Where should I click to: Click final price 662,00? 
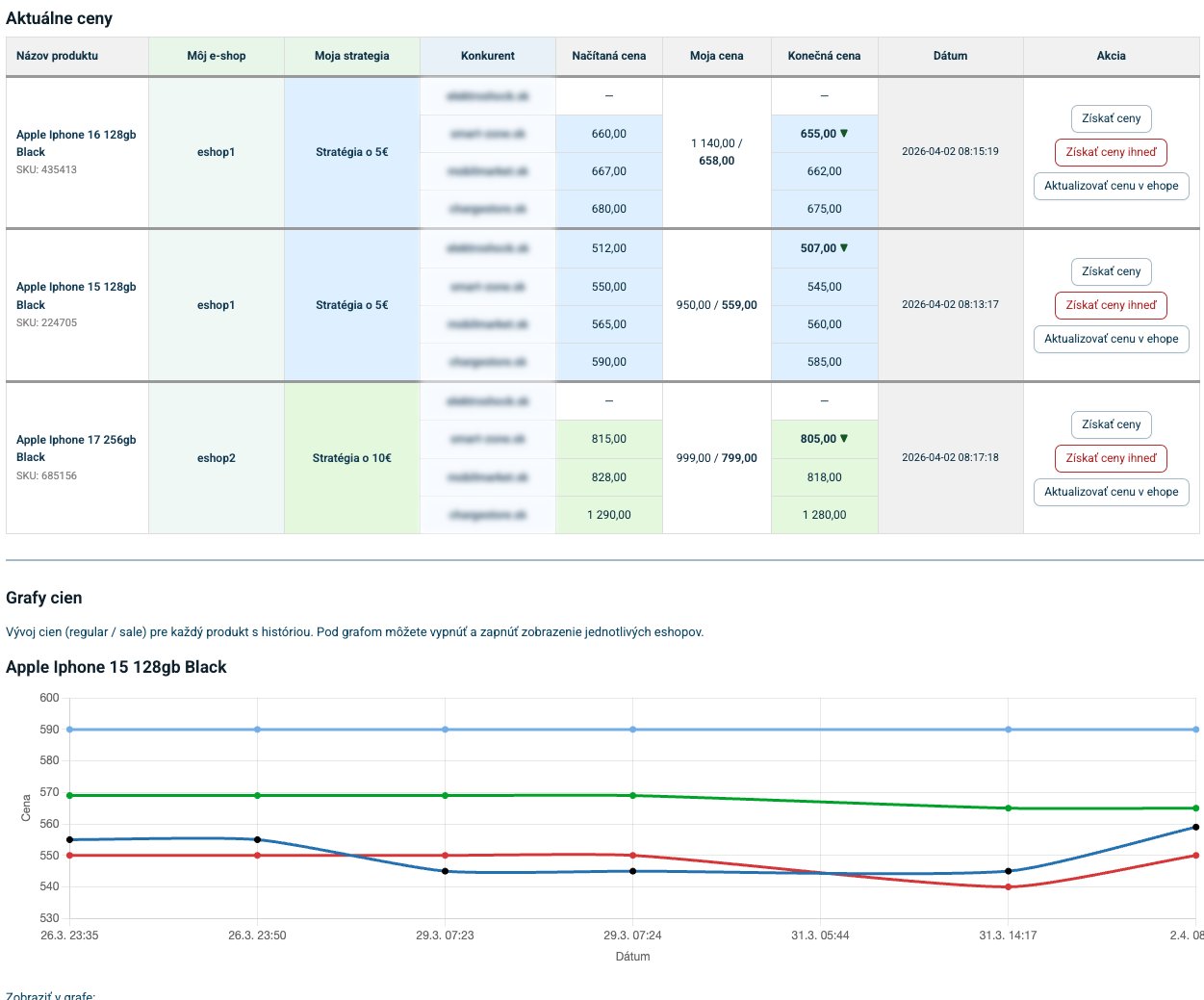point(825,171)
